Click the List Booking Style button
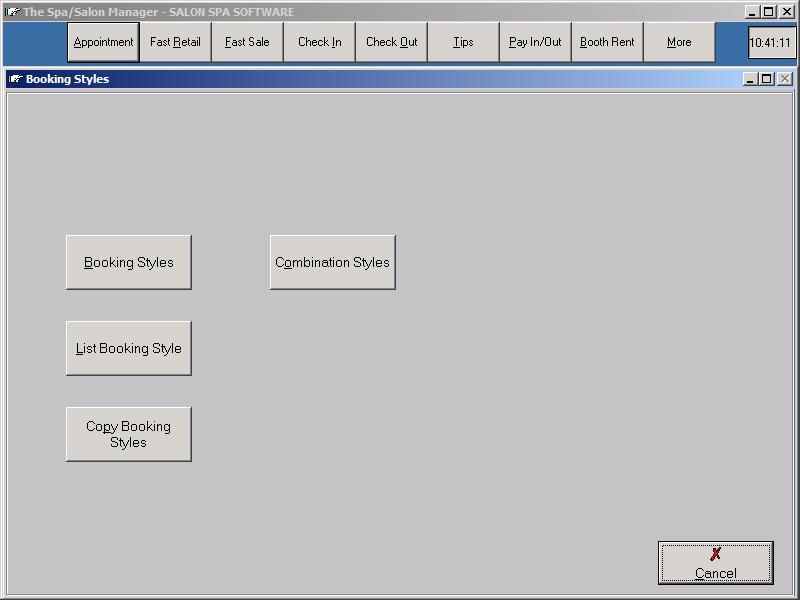Viewport: 800px width, 600px height. click(x=128, y=348)
